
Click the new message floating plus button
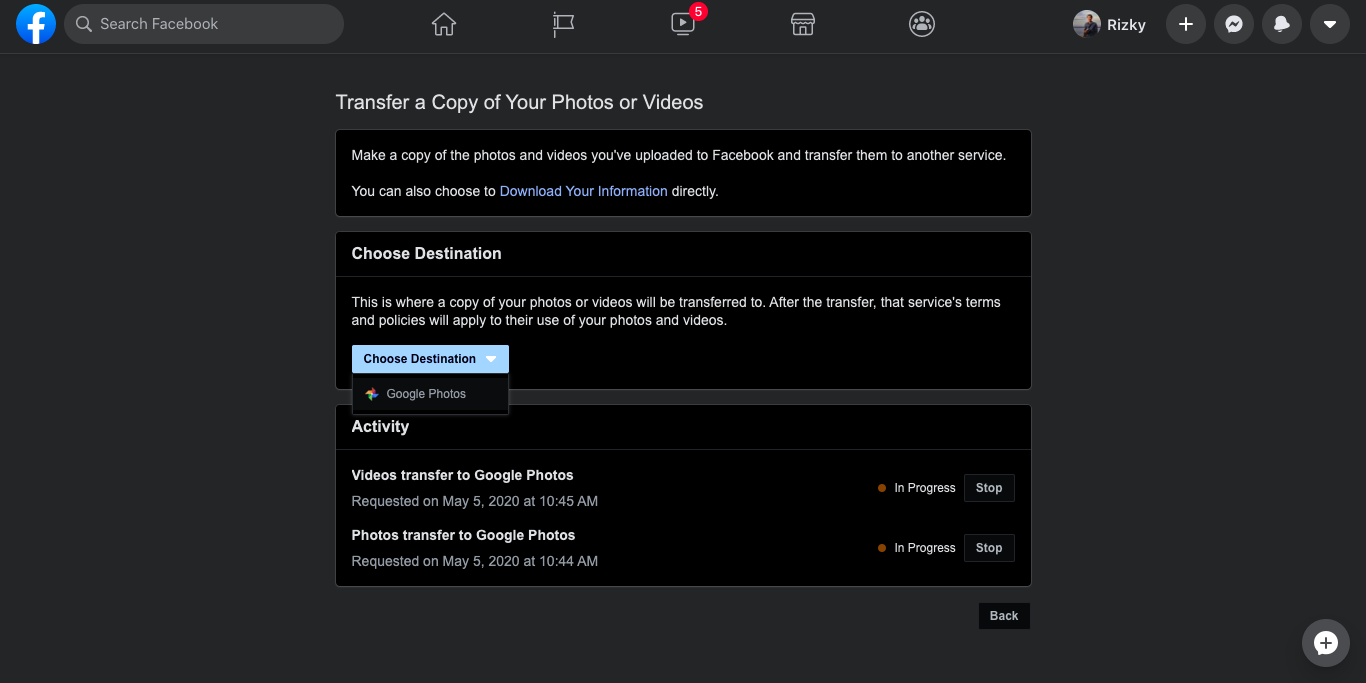[1326, 643]
